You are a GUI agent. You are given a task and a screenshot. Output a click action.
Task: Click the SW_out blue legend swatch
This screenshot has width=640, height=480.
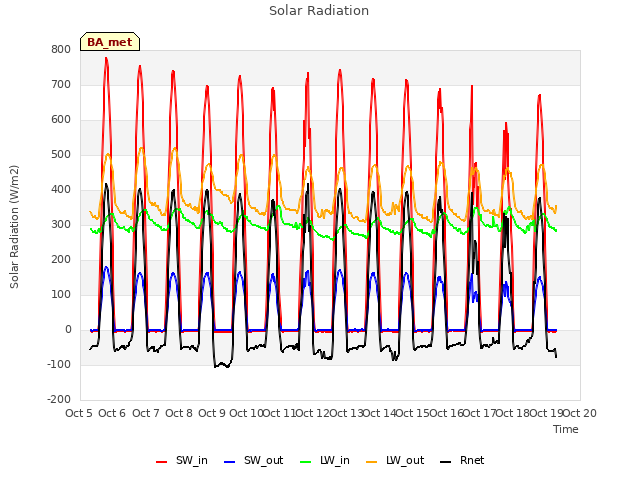pos(230,462)
